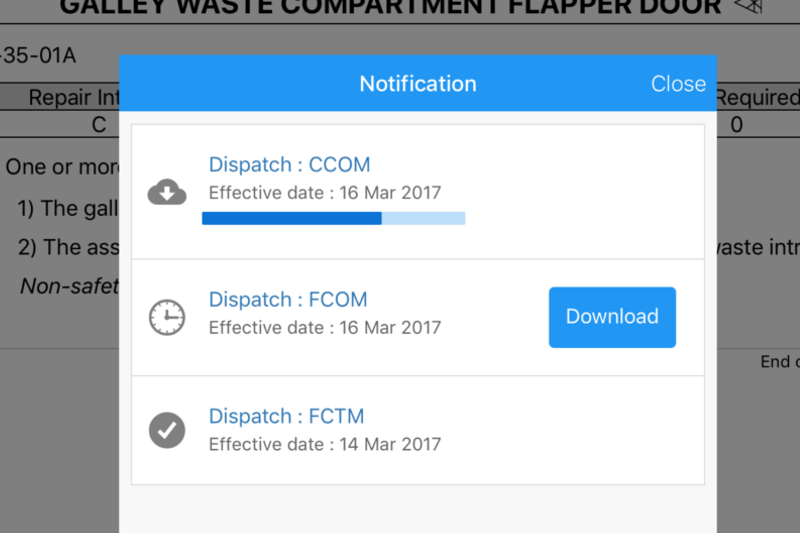Open the Dispatch : FCTM link
Viewport: 800px width, 533px height.
(x=286, y=416)
